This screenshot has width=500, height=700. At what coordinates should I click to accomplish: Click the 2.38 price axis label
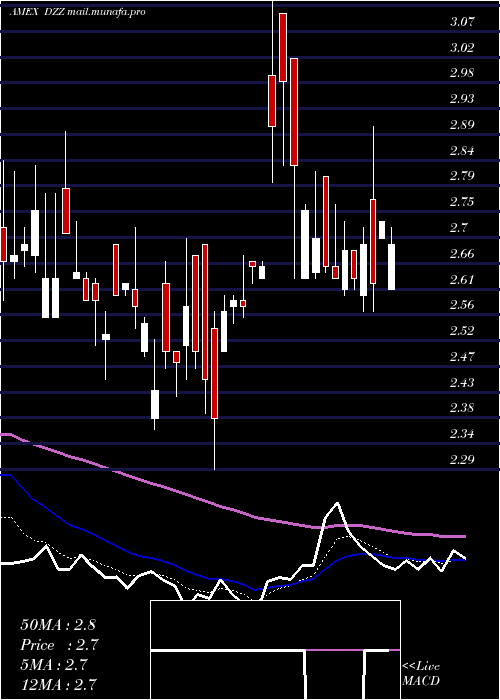[462, 408]
